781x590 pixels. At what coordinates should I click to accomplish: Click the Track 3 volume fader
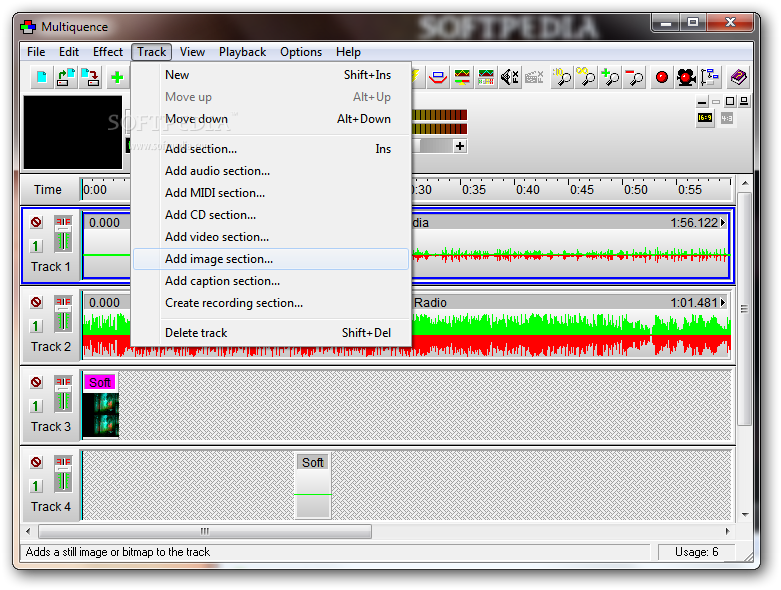pos(63,394)
